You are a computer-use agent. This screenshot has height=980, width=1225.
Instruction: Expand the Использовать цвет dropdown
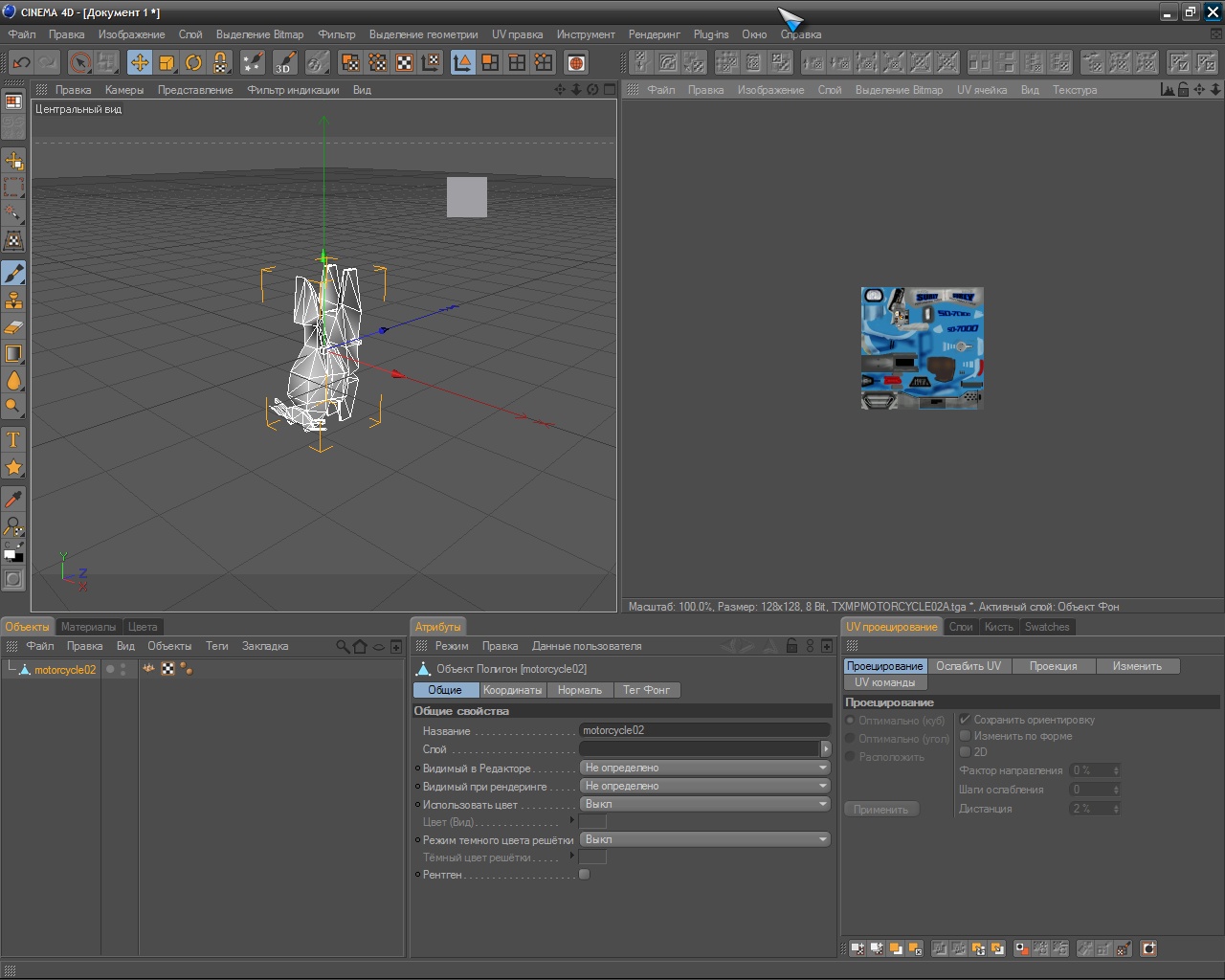pos(704,804)
